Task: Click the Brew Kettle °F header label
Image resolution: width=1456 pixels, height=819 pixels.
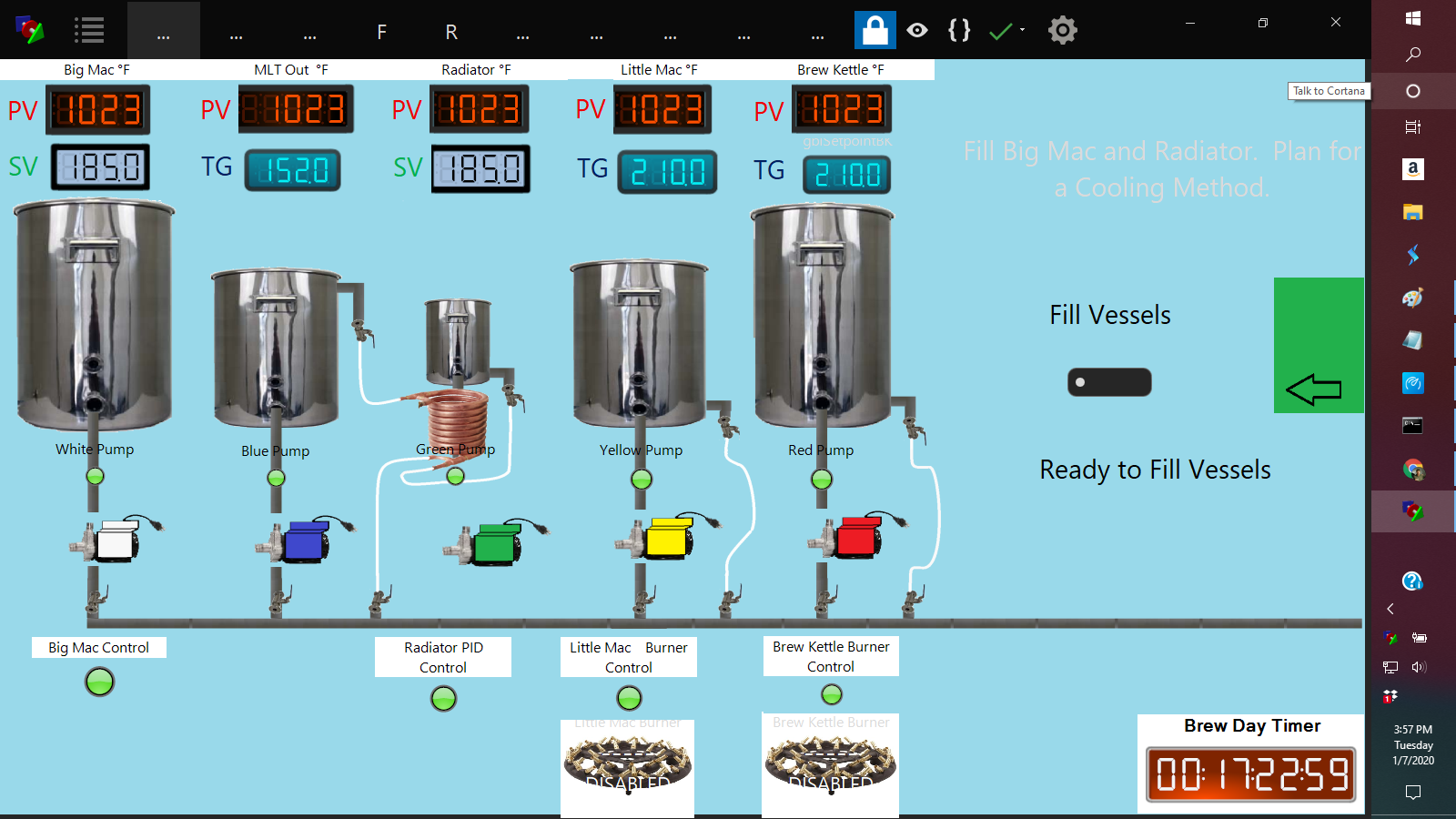Action: 841,70
